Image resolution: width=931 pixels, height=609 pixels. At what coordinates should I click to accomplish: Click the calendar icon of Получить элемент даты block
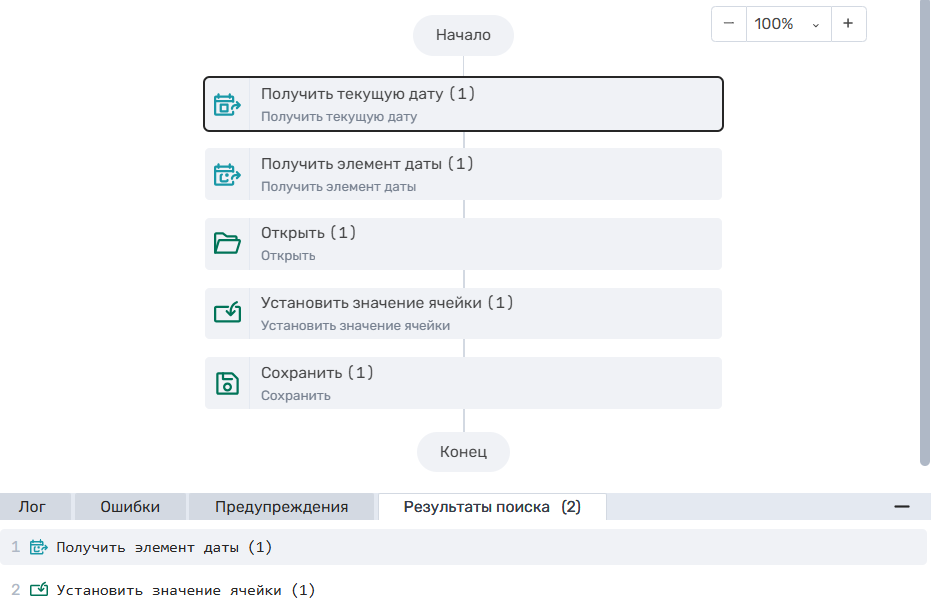tap(228, 174)
